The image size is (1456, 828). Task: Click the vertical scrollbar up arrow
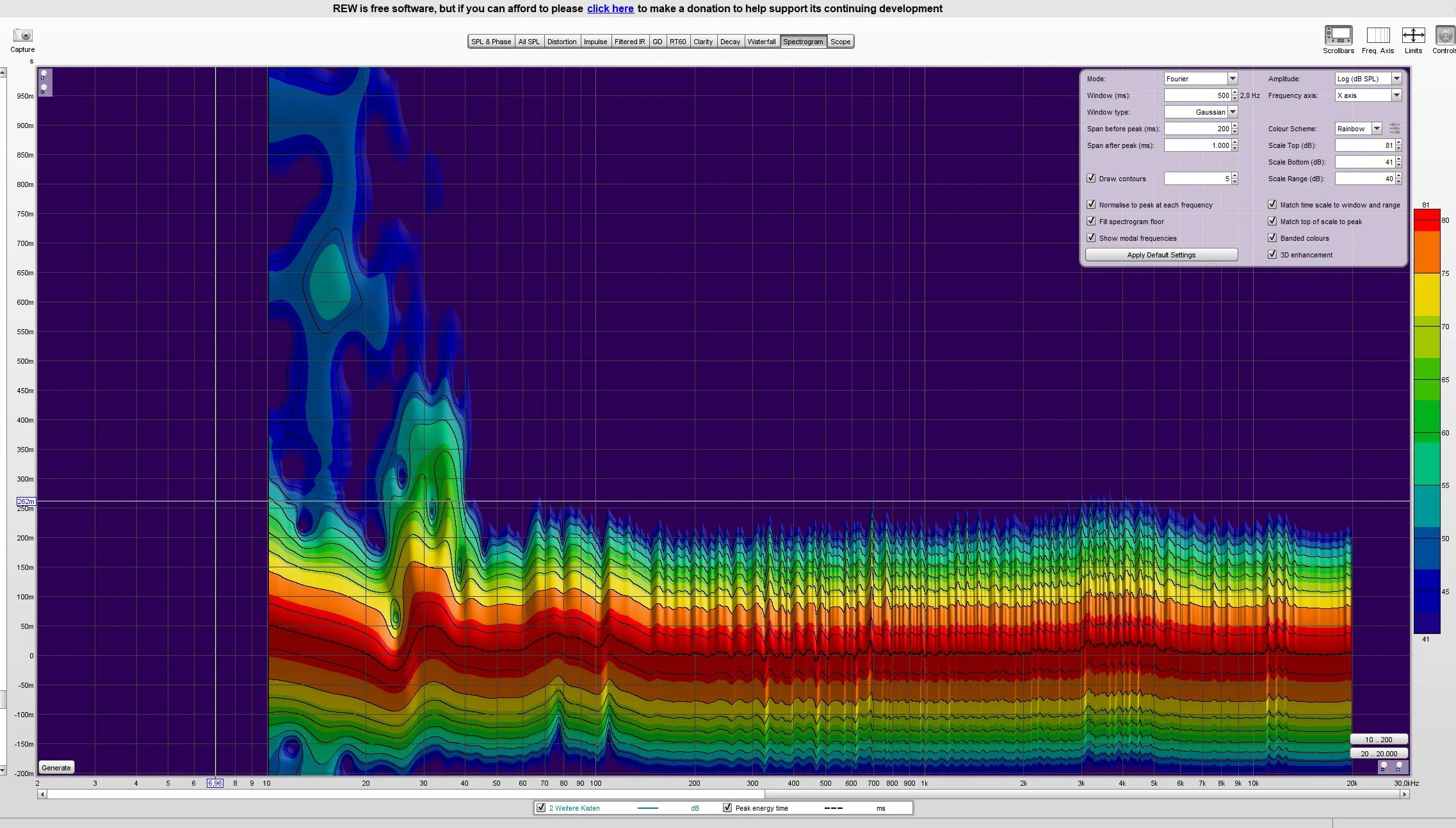click(3, 72)
